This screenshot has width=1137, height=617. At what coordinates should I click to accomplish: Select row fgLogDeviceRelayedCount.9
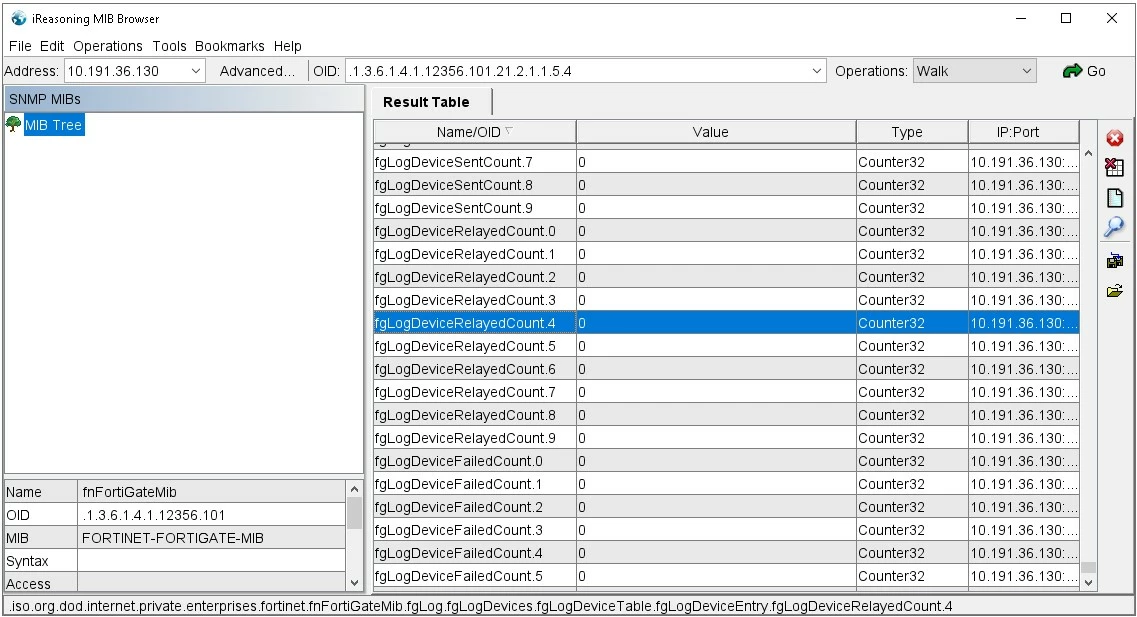point(726,438)
